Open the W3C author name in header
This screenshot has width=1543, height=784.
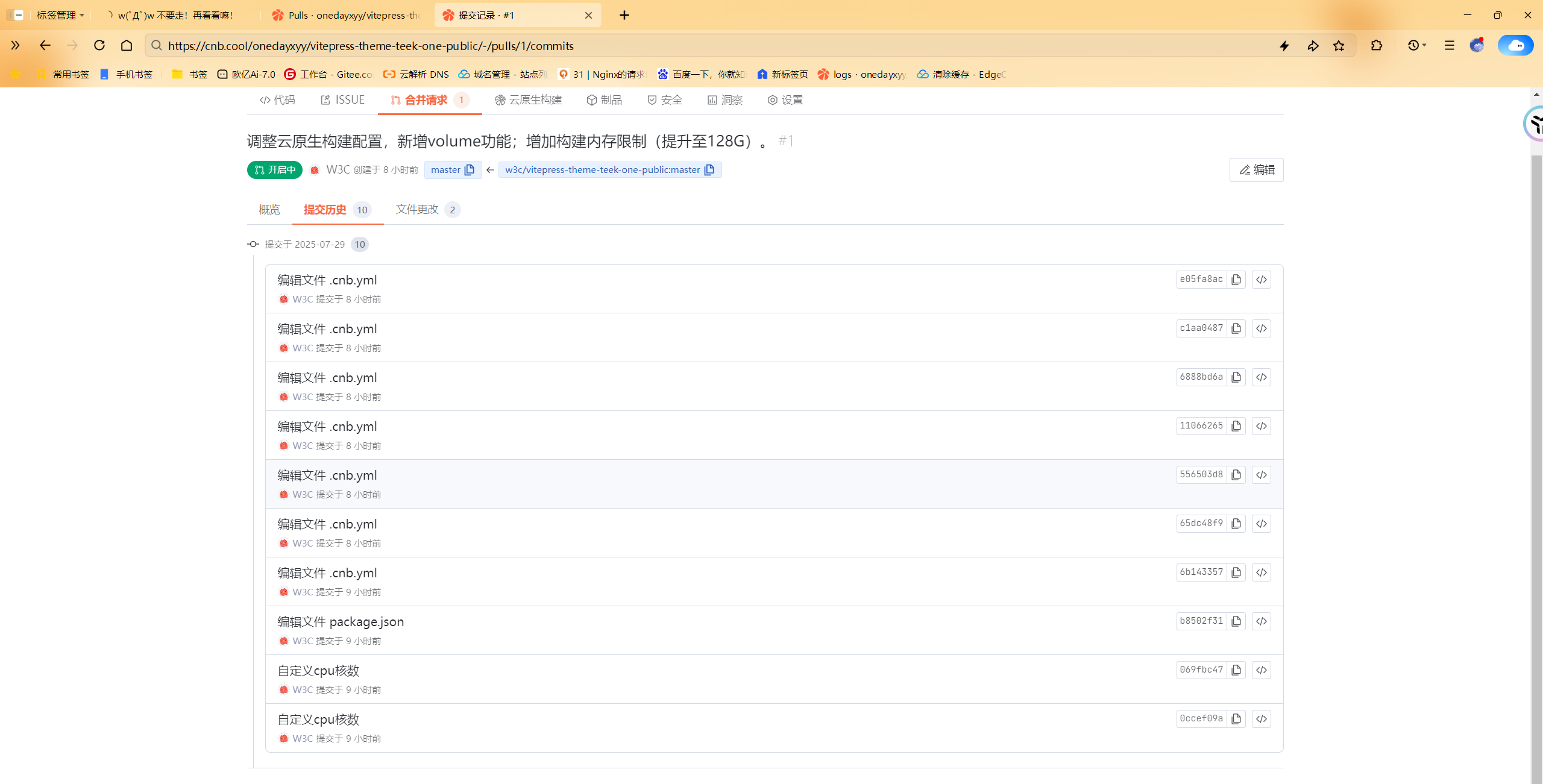[x=338, y=170]
